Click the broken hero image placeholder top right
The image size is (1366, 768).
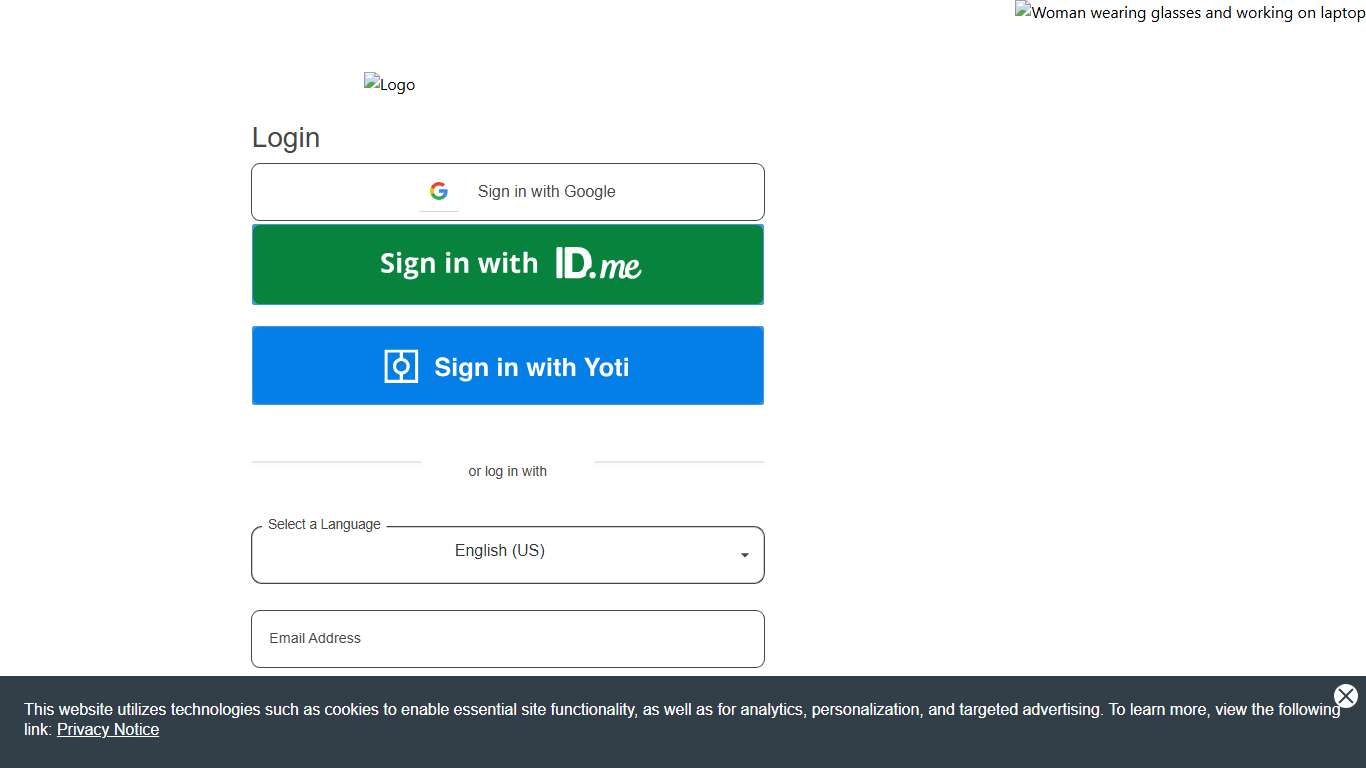click(x=1189, y=12)
